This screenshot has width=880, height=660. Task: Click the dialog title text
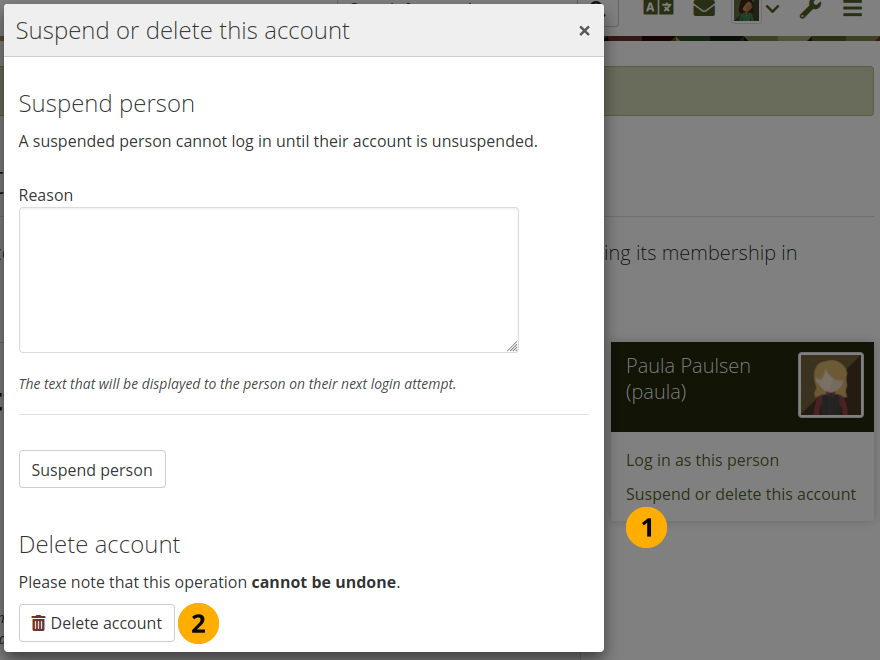[x=183, y=31]
